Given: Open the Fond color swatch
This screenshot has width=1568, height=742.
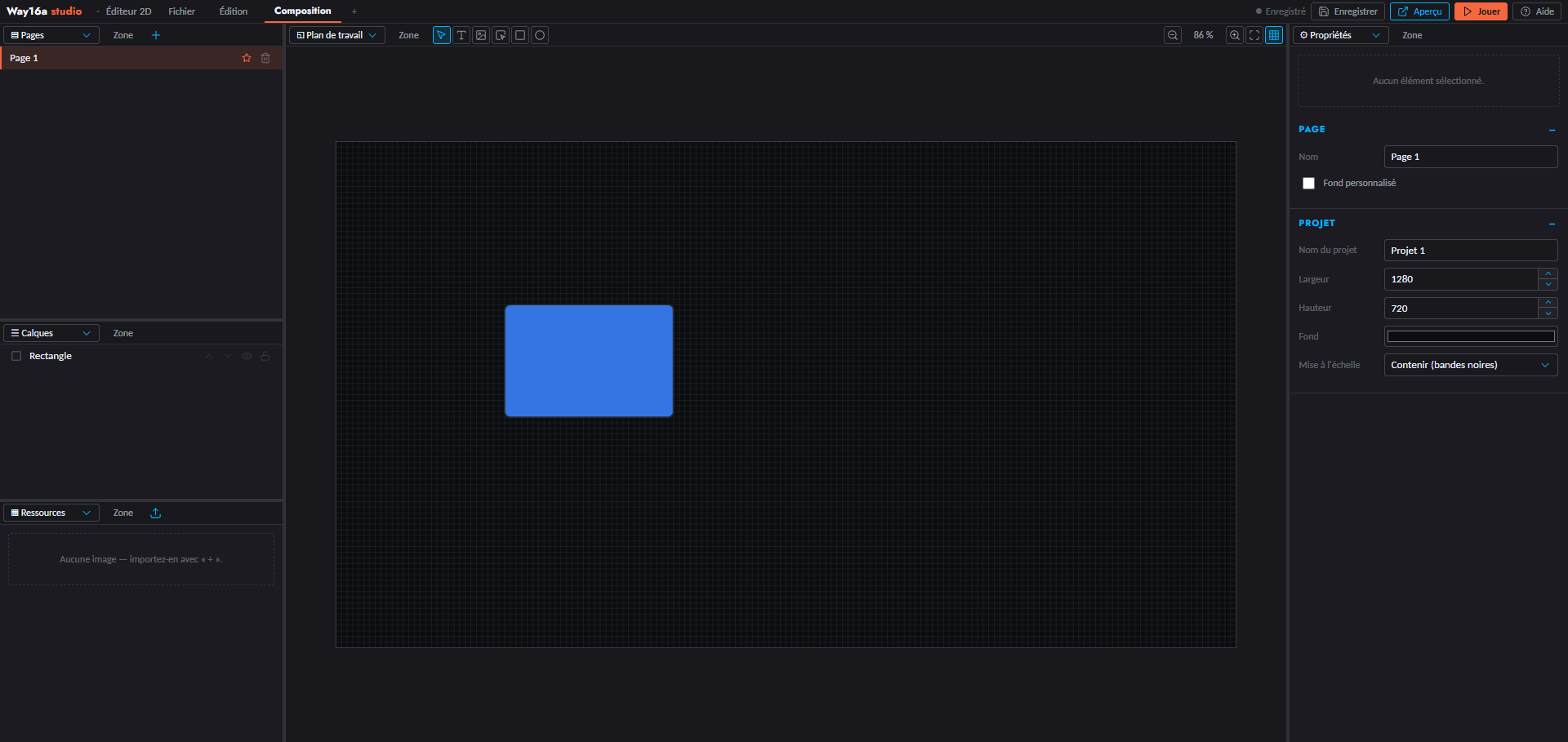Looking at the screenshot, I should coord(1471,336).
